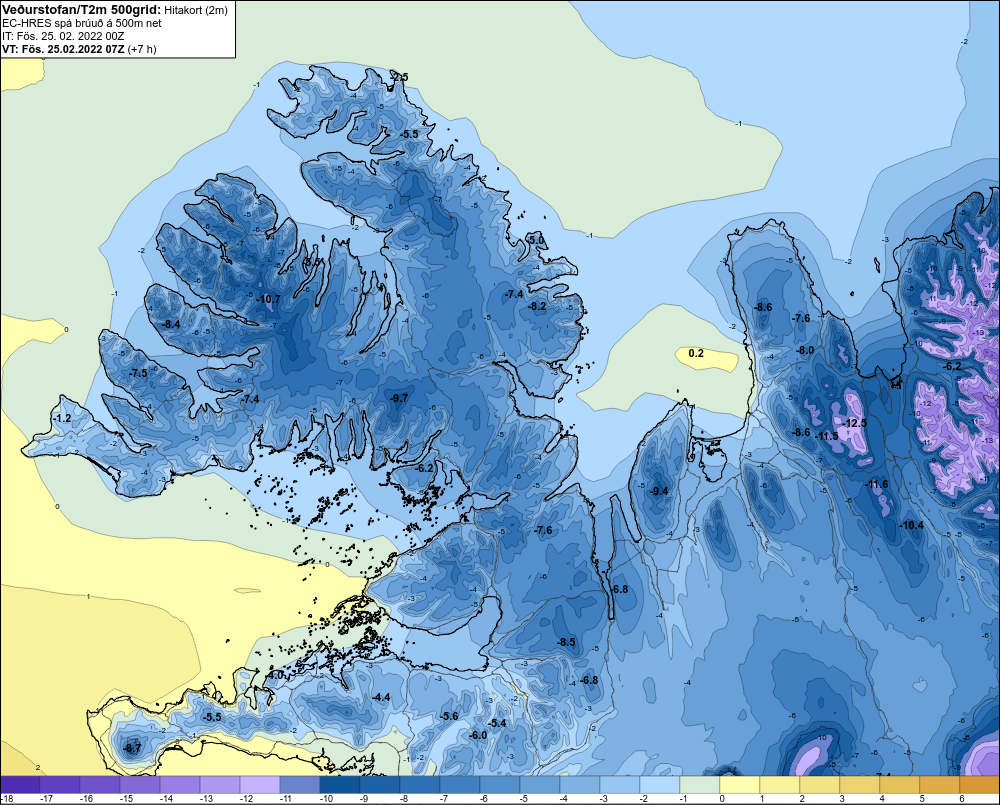Viewport: 1000px width, 805px height.
Task: Click the '-5' legend scale value
Action: click(x=524, y=799)
